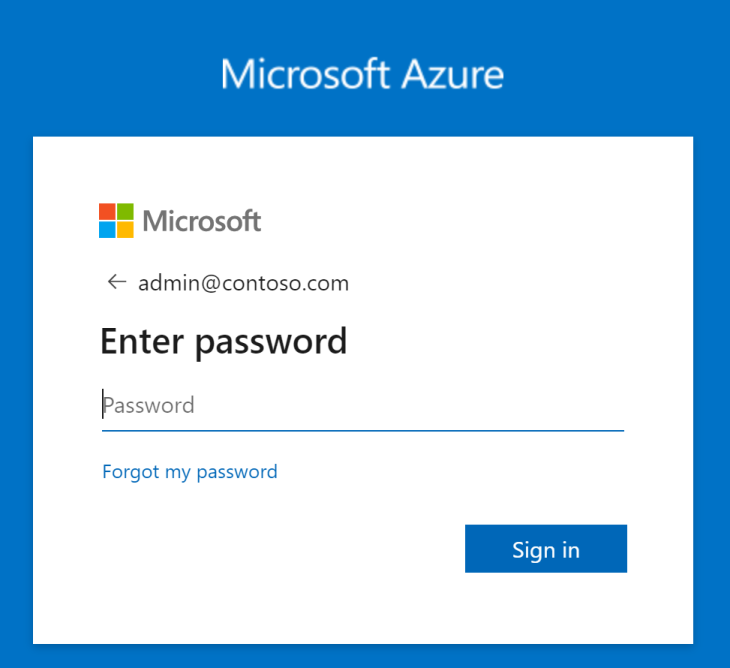Click the Enter password heading
This screenshot has width=730, height=668.
coord(224,342)
